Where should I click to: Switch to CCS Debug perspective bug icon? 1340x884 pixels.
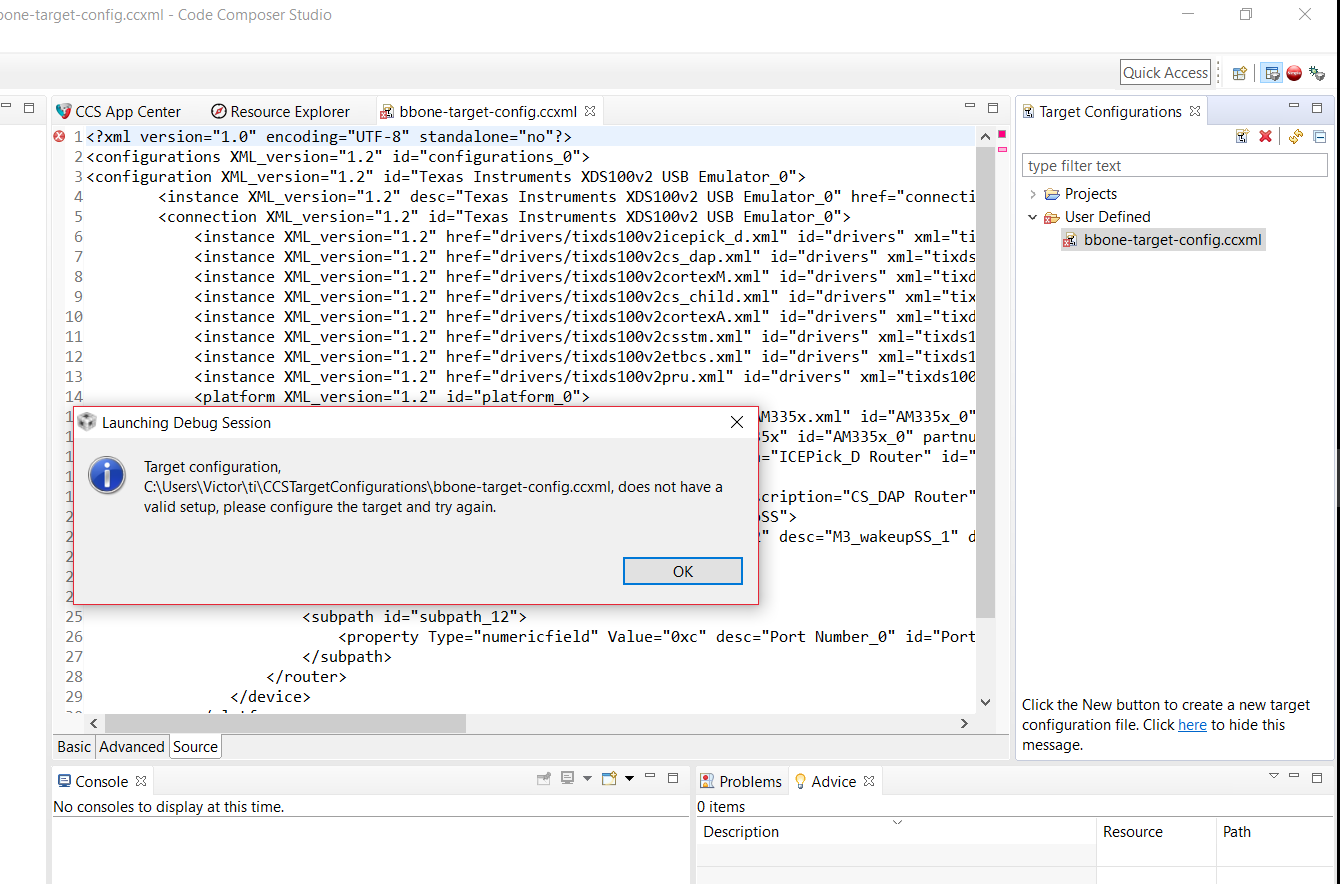(x=1317, y=72)
